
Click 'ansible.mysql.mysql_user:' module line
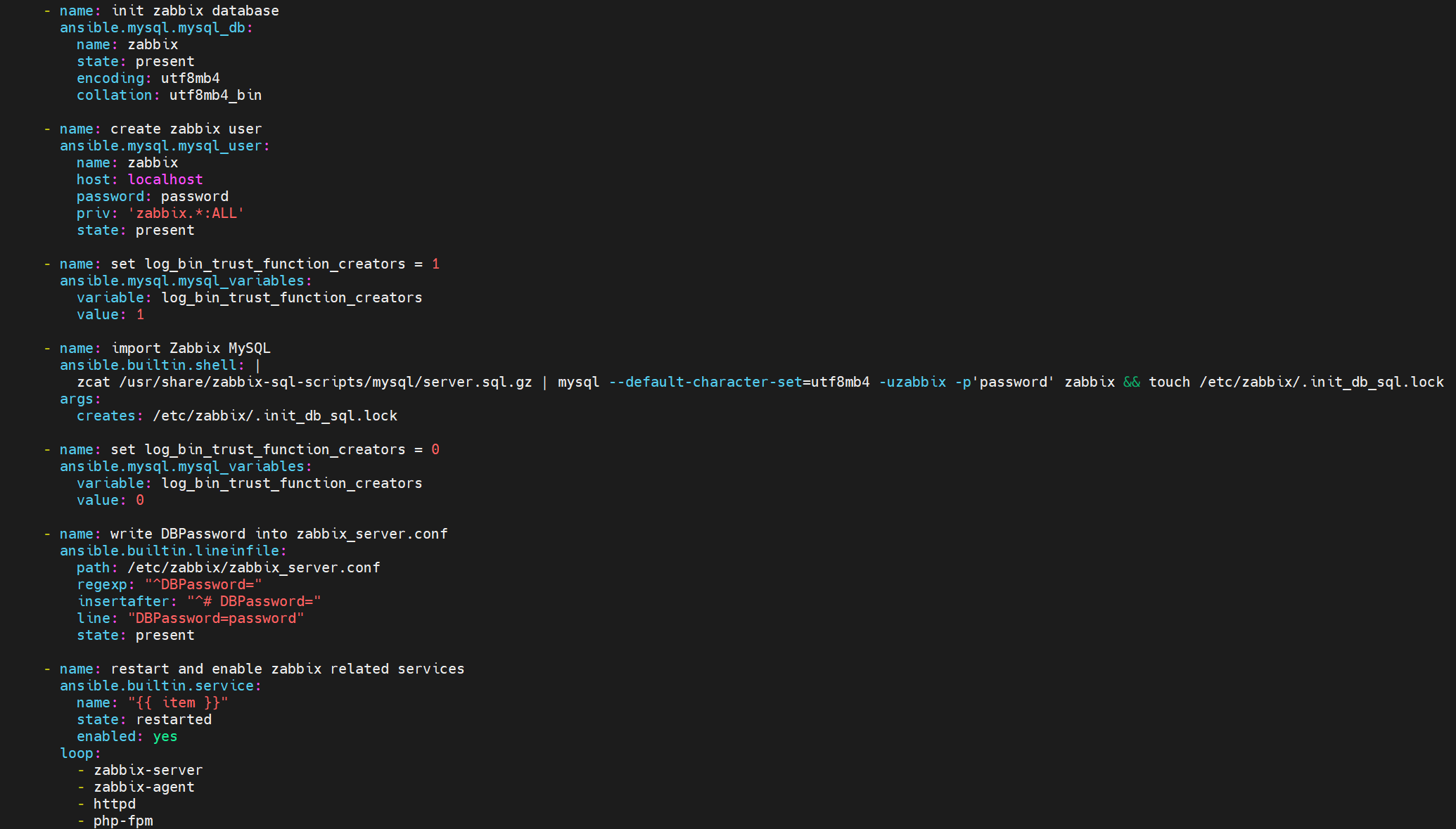pyautogui.click(x=165, y=146)
